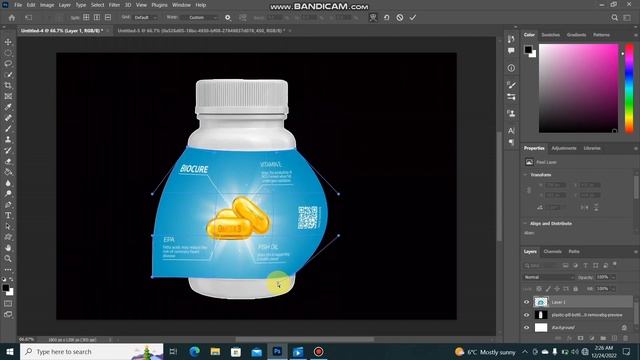Open the Warp dropdown set to Custom
The image size is (640, 360).
click(x=200, y=18)
